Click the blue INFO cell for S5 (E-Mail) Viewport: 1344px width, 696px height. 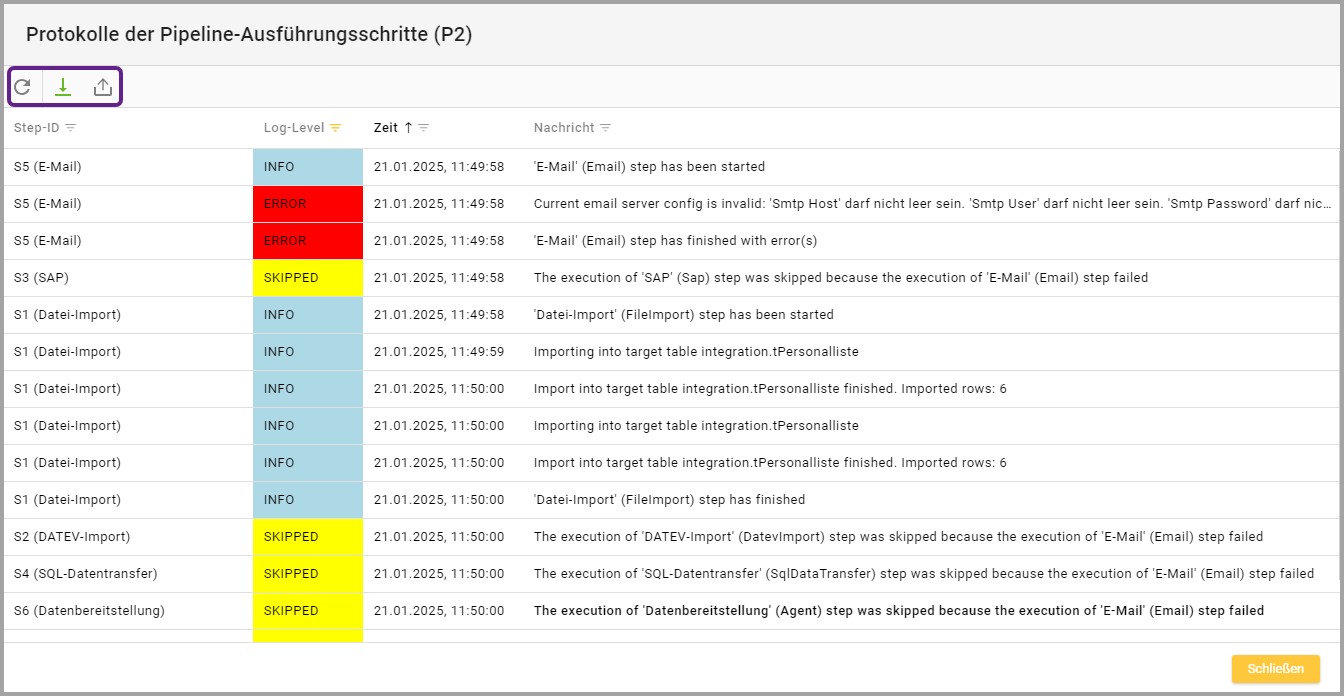pyautogui.click(x=308, y=167)
